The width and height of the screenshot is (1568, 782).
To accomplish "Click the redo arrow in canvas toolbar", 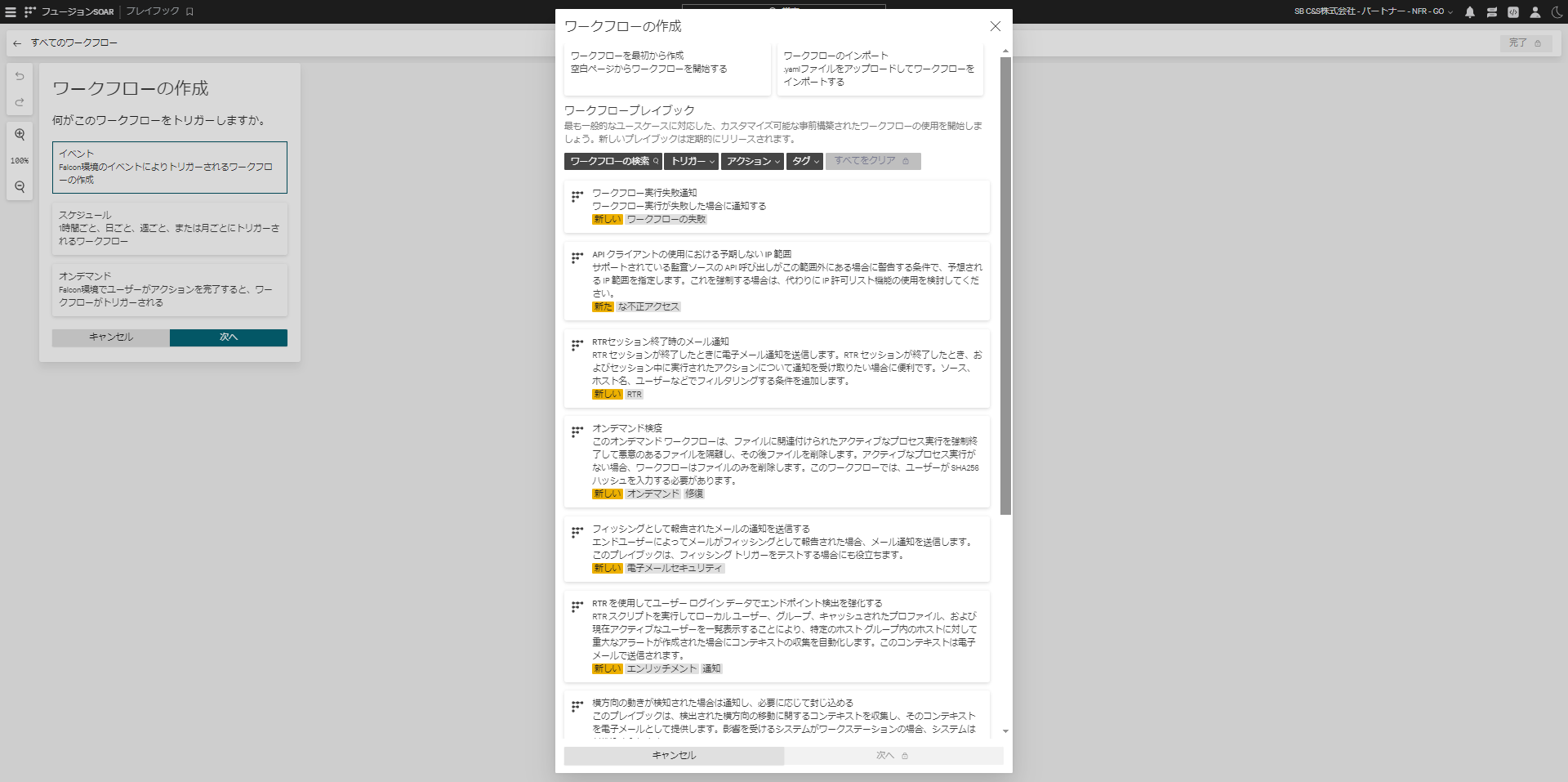I will tap(20, 103).
